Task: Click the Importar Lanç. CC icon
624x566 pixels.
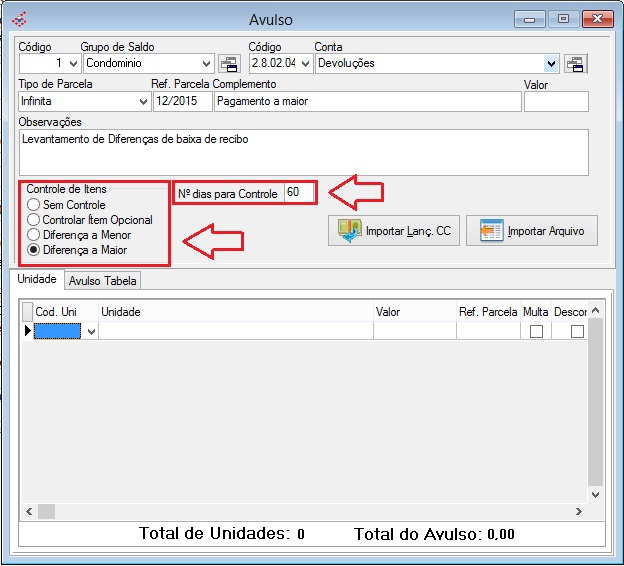Action: point(349,231)
